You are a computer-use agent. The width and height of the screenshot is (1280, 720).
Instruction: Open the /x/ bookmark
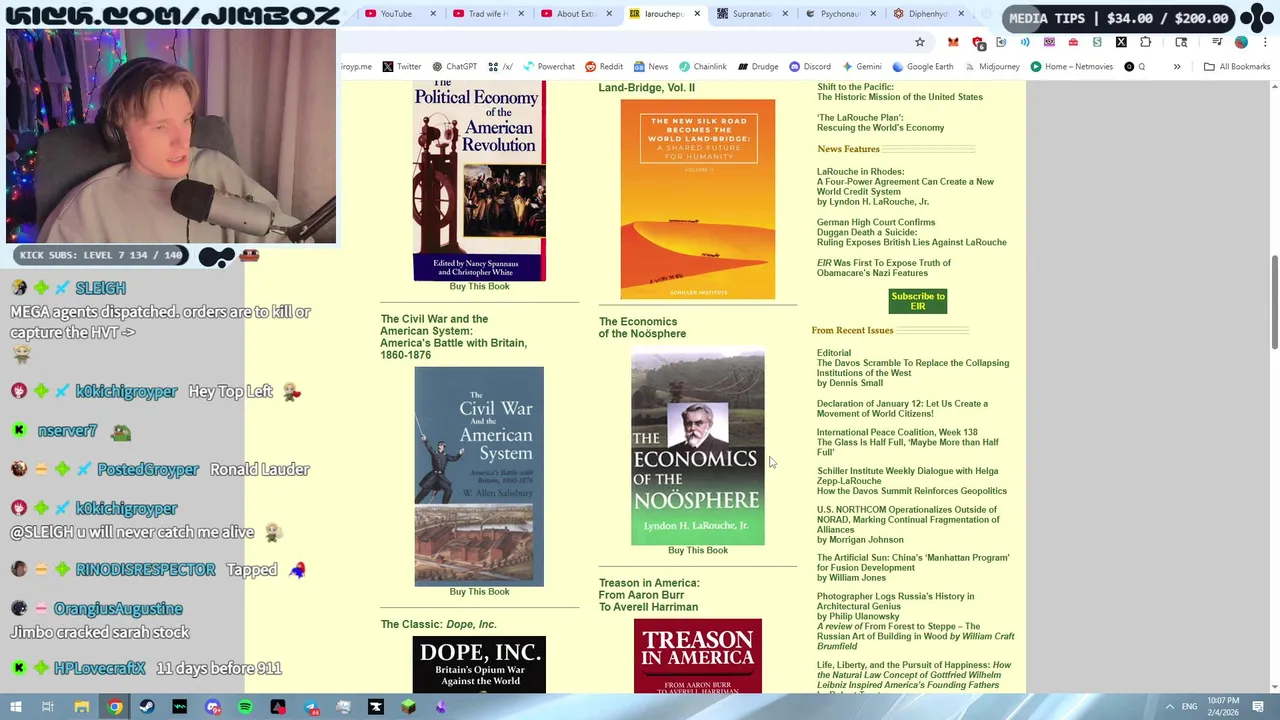(501, 67)
